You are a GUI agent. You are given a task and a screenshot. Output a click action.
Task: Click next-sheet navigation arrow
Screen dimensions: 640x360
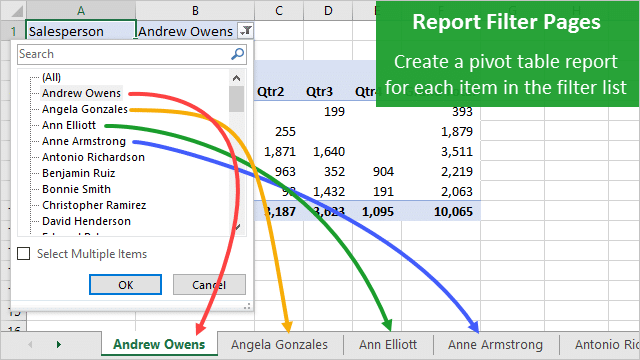(59, 344)
